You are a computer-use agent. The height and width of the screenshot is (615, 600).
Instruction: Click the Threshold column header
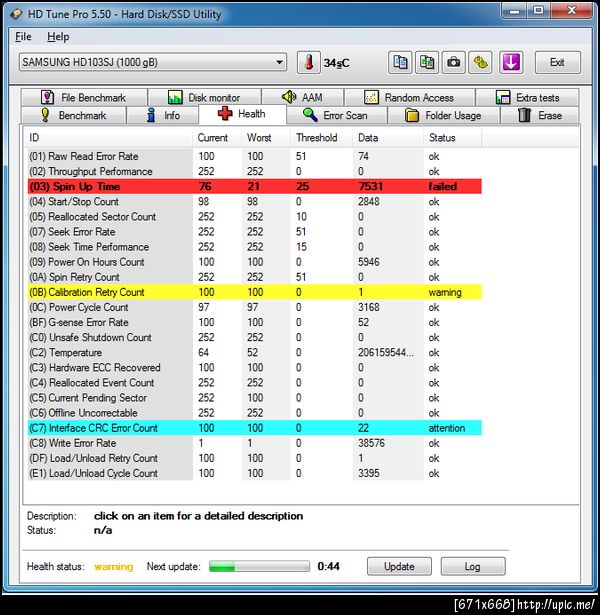321,138
